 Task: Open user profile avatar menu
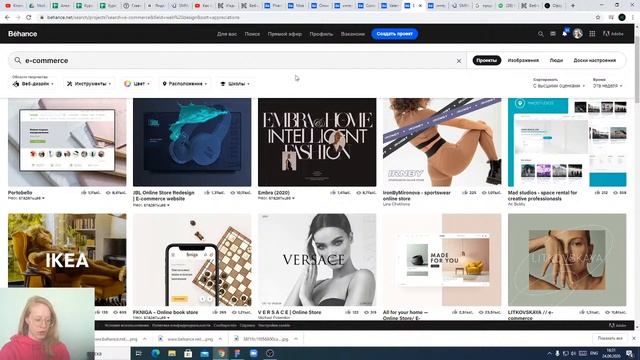(x=578, y=34)
